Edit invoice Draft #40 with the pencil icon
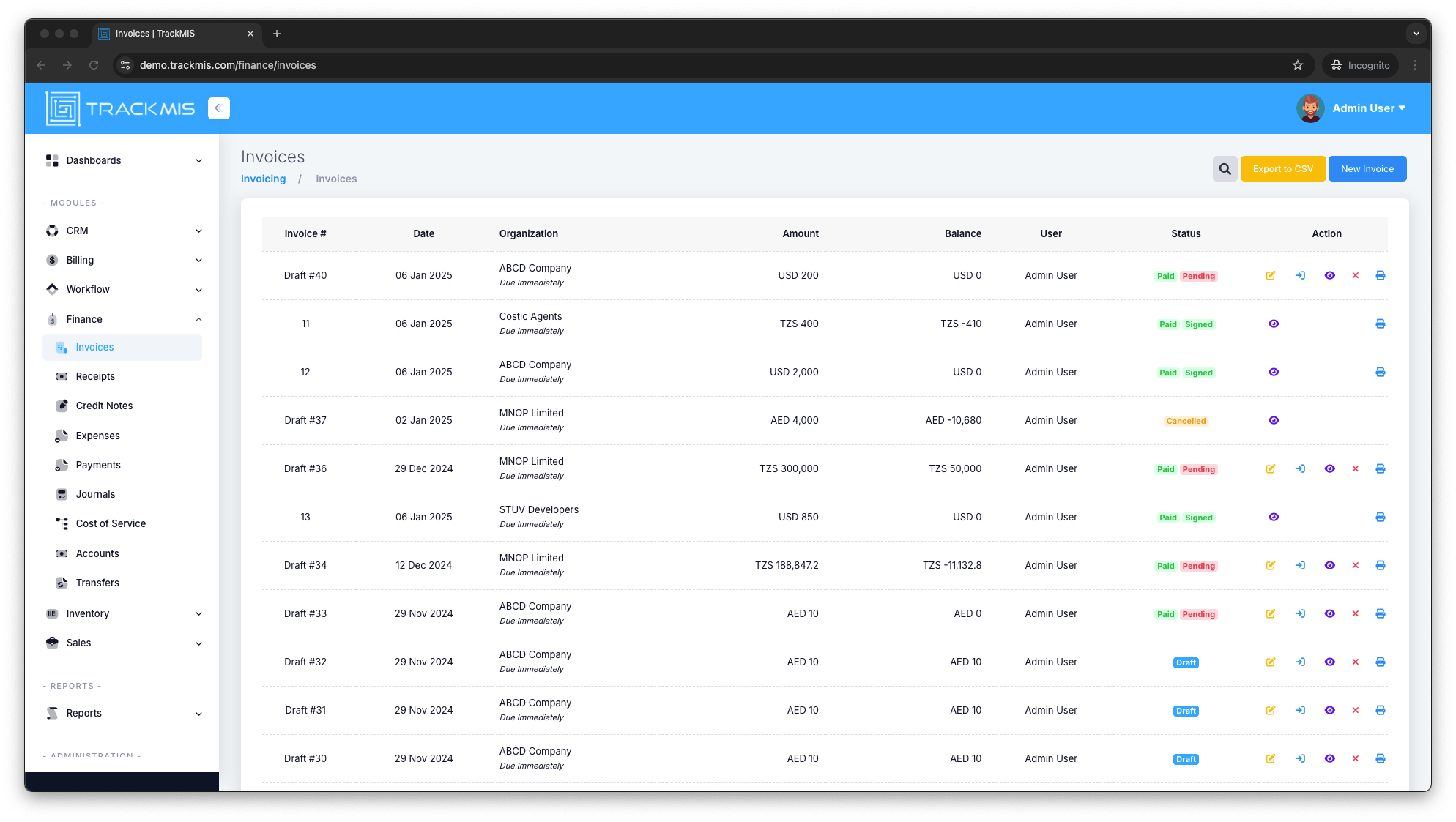 coord(1271,275)
